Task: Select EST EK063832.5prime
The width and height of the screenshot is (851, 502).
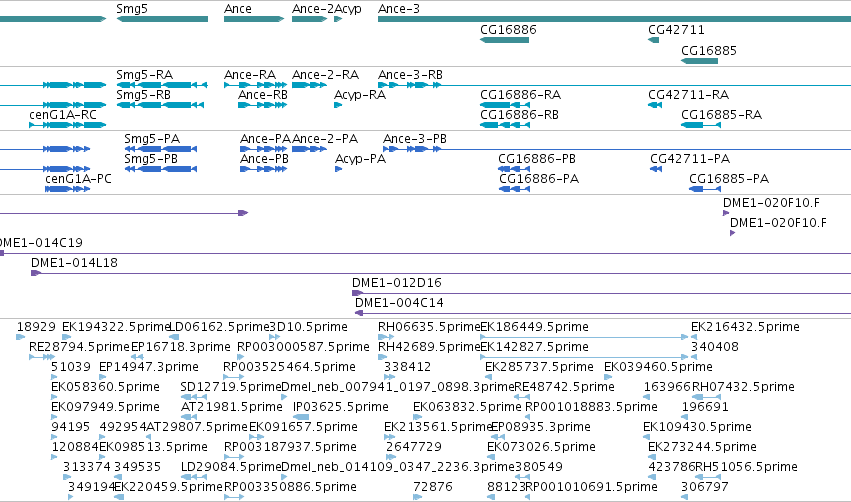Action: coord(467,407)
